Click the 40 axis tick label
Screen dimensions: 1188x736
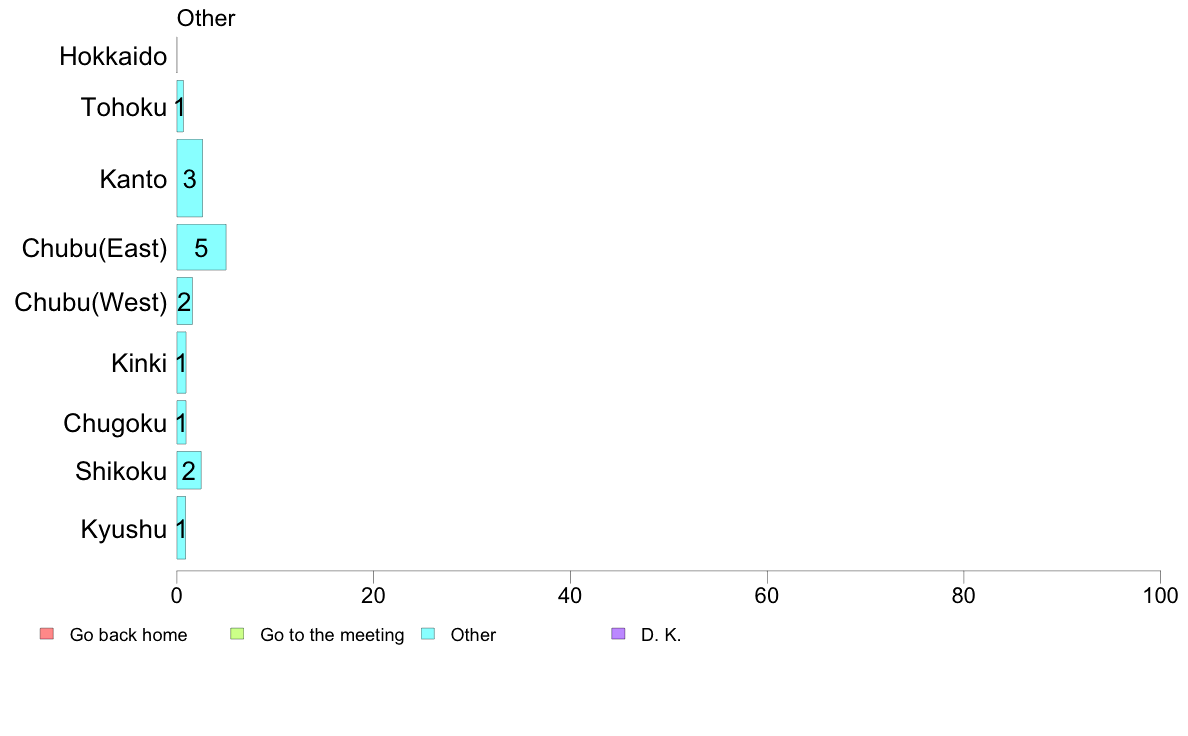point(570,596)
